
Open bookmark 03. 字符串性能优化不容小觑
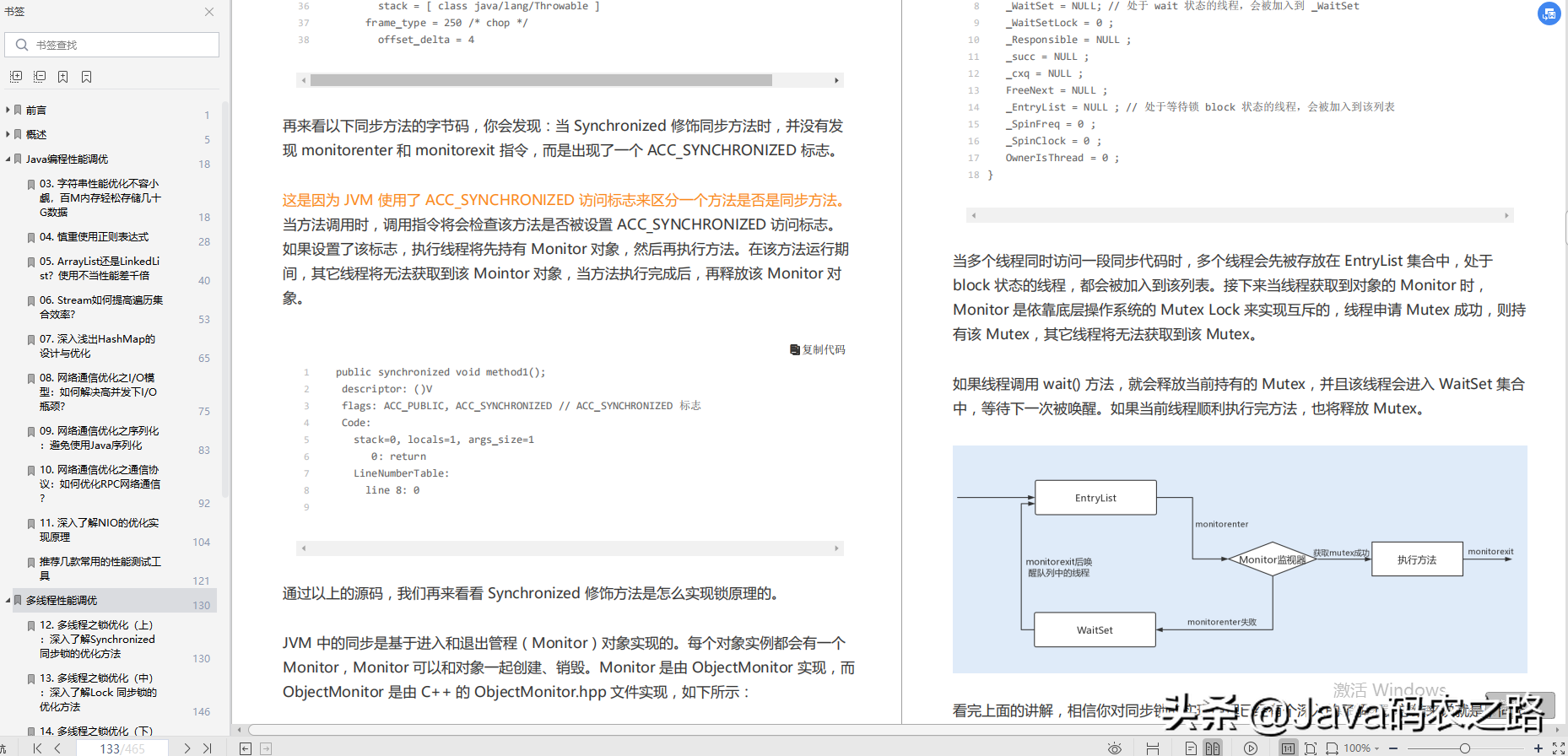[100, 197]
